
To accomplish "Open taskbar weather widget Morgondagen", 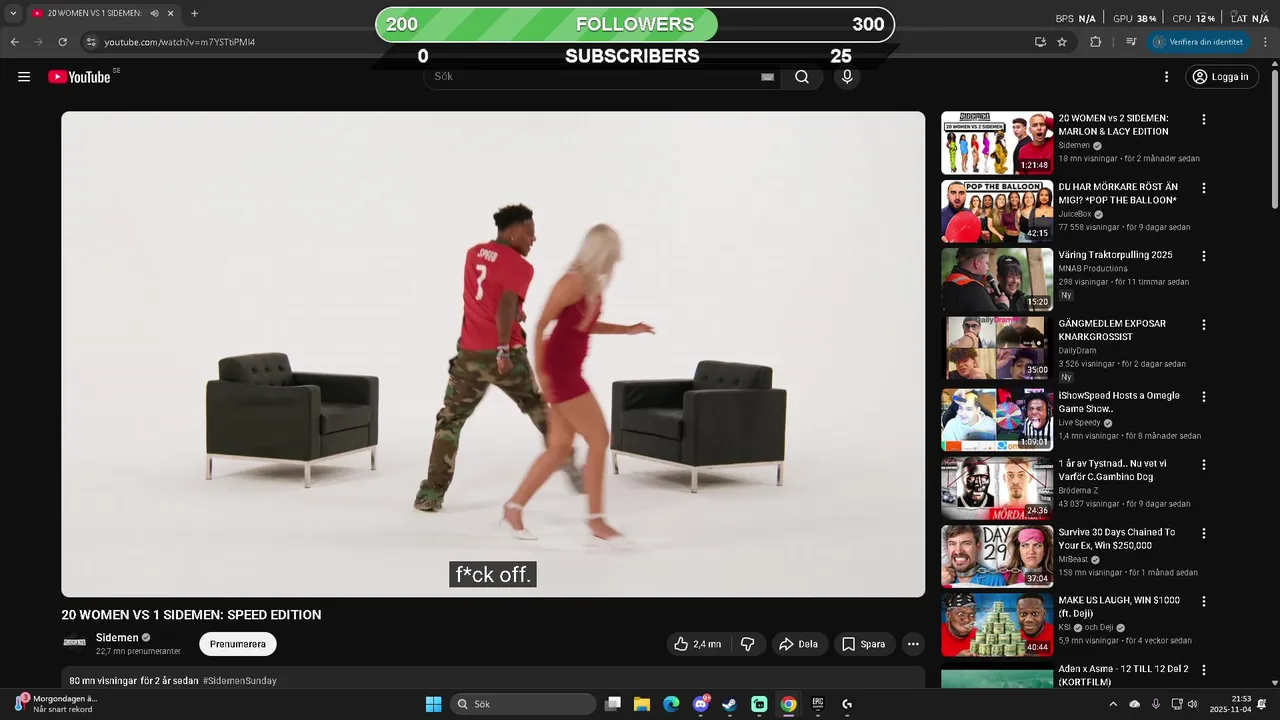I will tap(57, 704).
